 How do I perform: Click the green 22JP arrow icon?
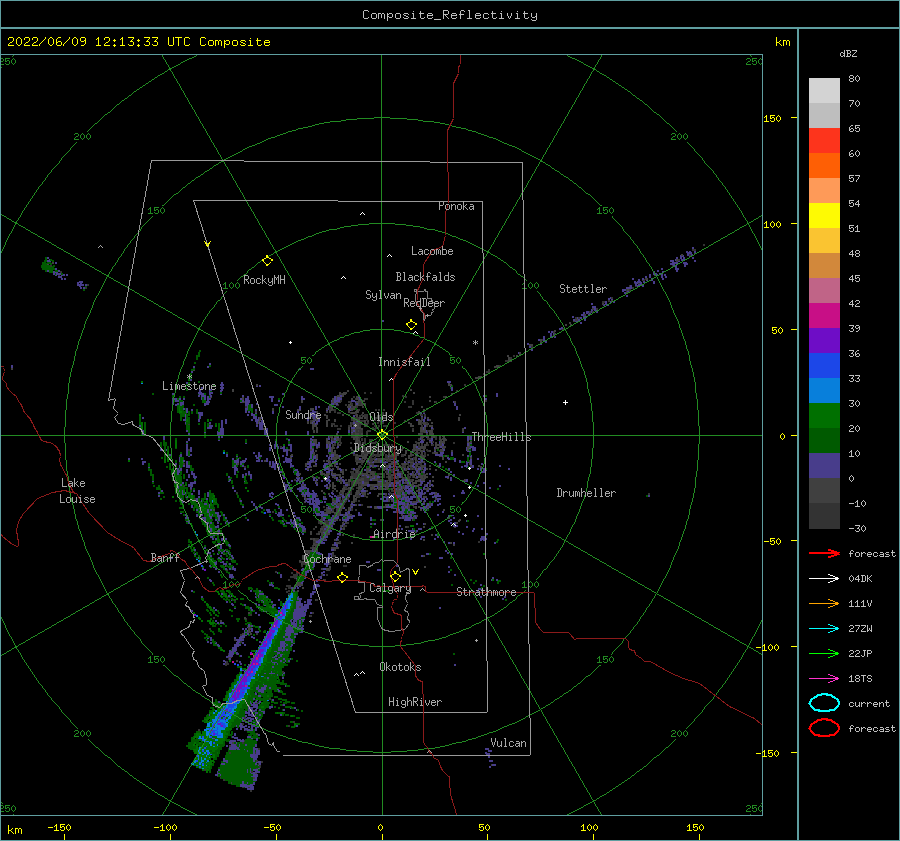[x=824, y=653]
